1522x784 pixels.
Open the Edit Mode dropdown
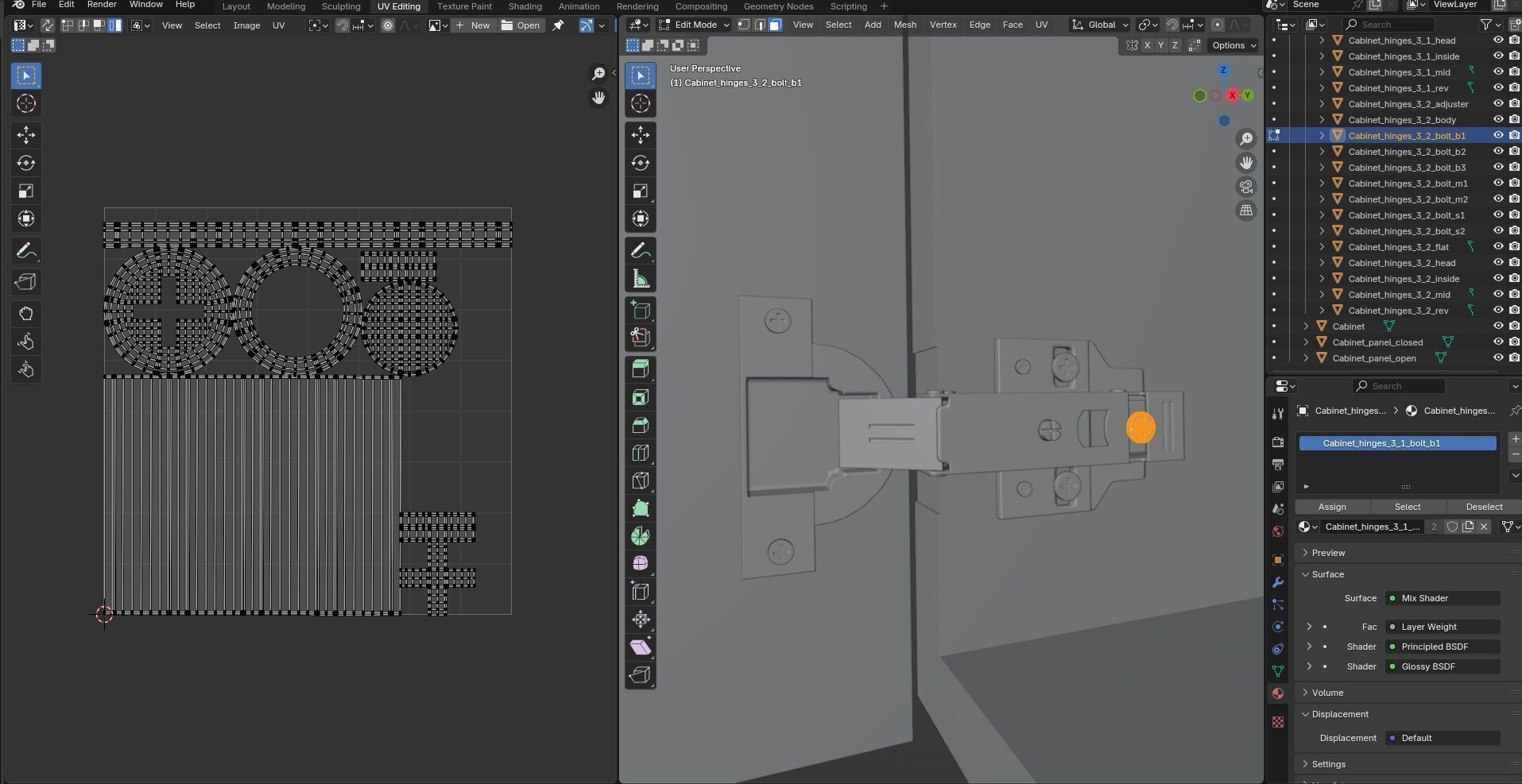pos(694,25)
